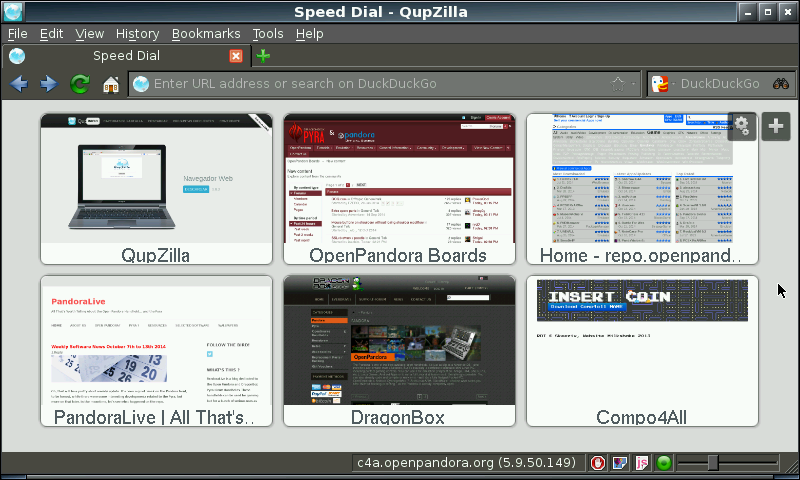This screenshot has height=480, width=800.
Task: Go back with the left arrow button
Action: pyautogui.click(x=18, y=84)
